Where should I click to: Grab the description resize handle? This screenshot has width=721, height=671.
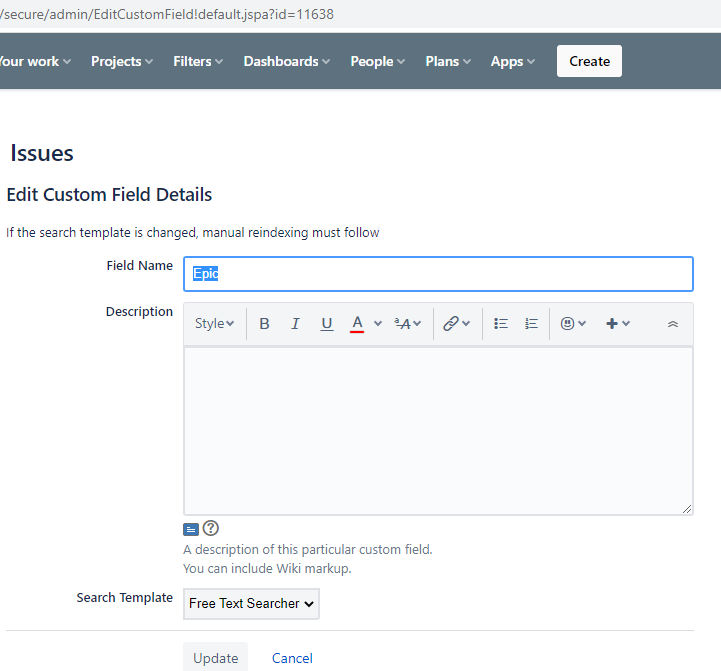click(x=687, y=509)
